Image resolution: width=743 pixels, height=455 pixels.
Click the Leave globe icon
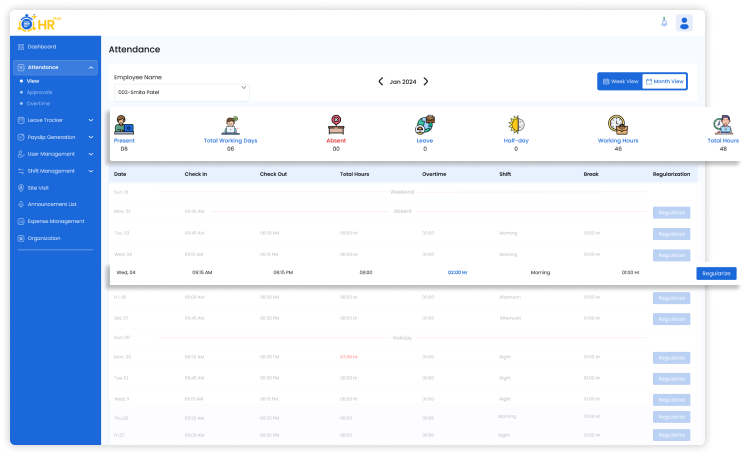click(x=424, y=125)
